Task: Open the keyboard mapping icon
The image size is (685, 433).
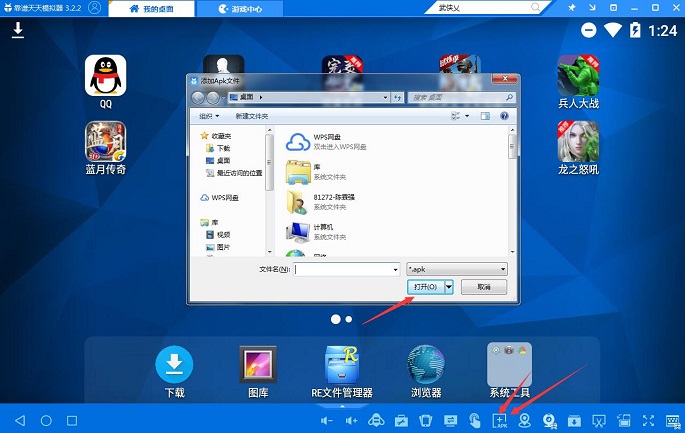Action: pyautogui.click(x=673, y=421)
